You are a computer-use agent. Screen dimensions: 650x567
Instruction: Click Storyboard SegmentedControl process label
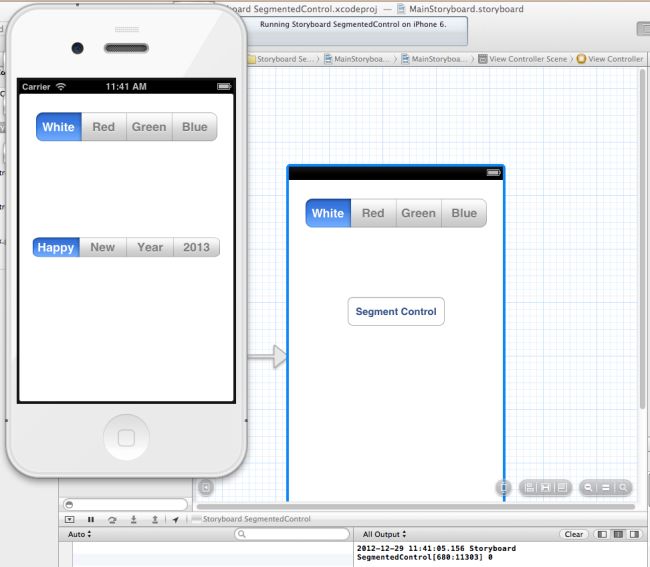(x=257, y=519)
